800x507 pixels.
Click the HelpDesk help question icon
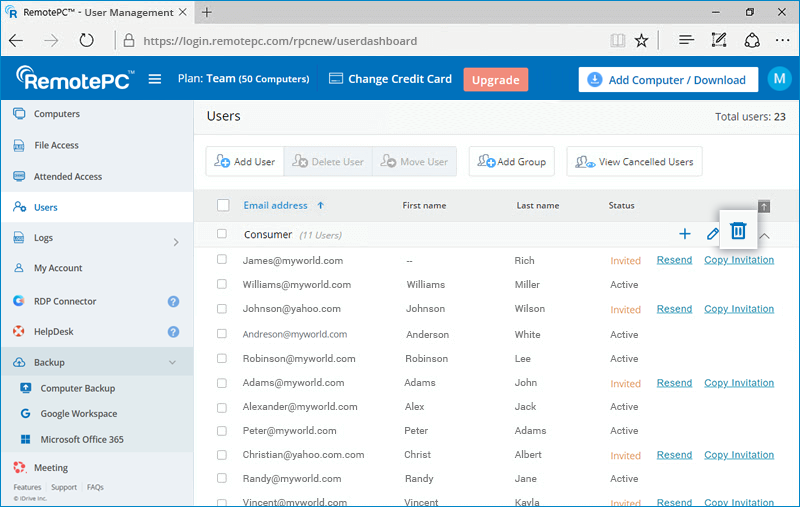click(x=173, y=332)
